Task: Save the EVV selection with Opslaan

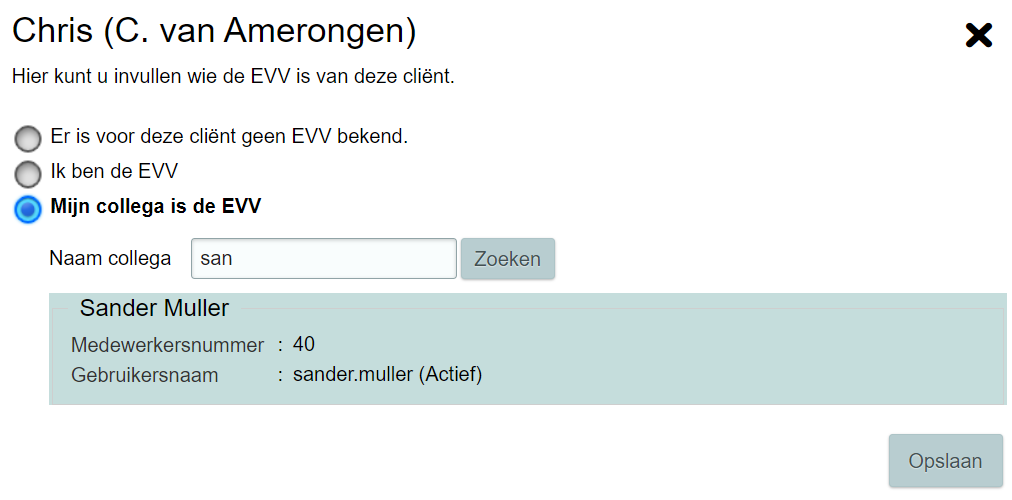Action: click(x=945, y=461)
